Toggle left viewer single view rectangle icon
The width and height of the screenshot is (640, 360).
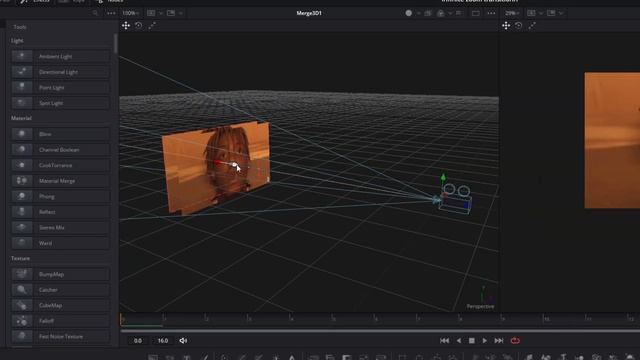pyautogui.click(x=476, y=13)
